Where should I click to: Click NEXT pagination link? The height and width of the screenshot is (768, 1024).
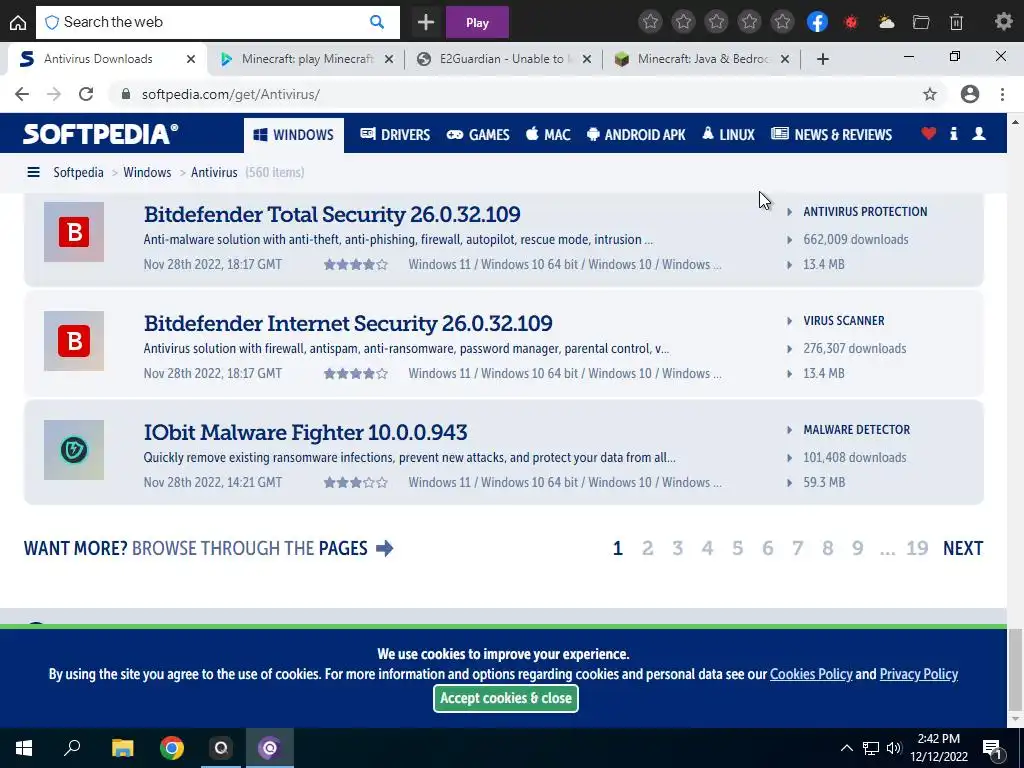tap(963, 548)
